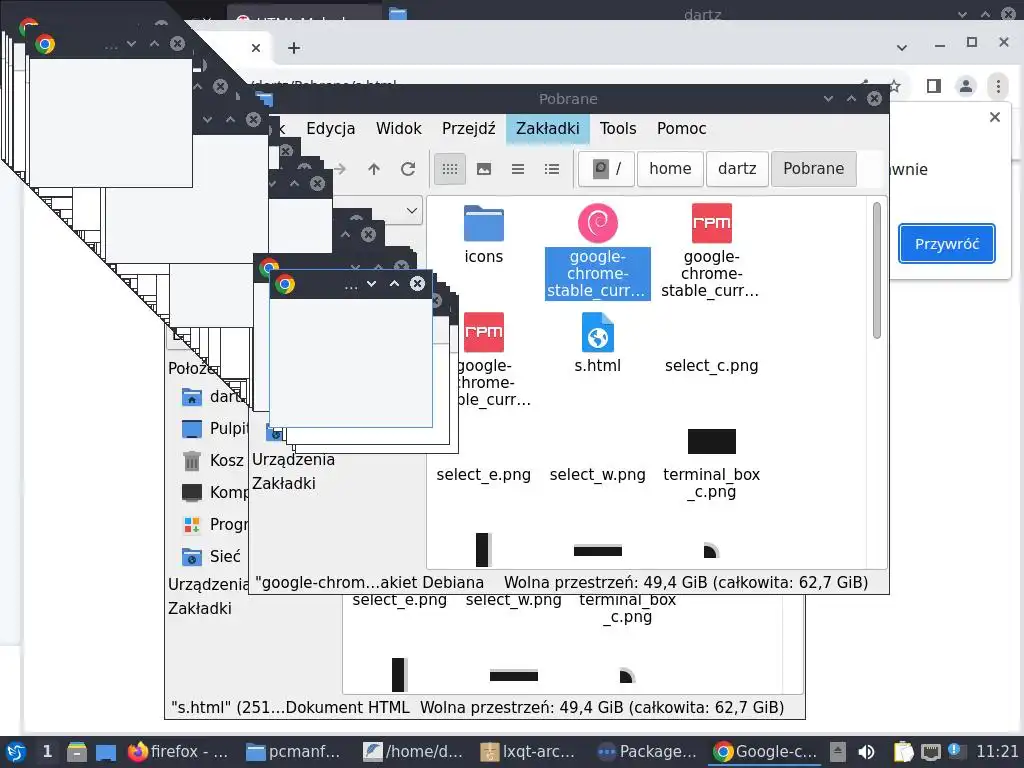The width and height of the screenshot is (1024, 768).
Task: Open dartz home in back window sidebar
Action: click(x=213, y=396)
